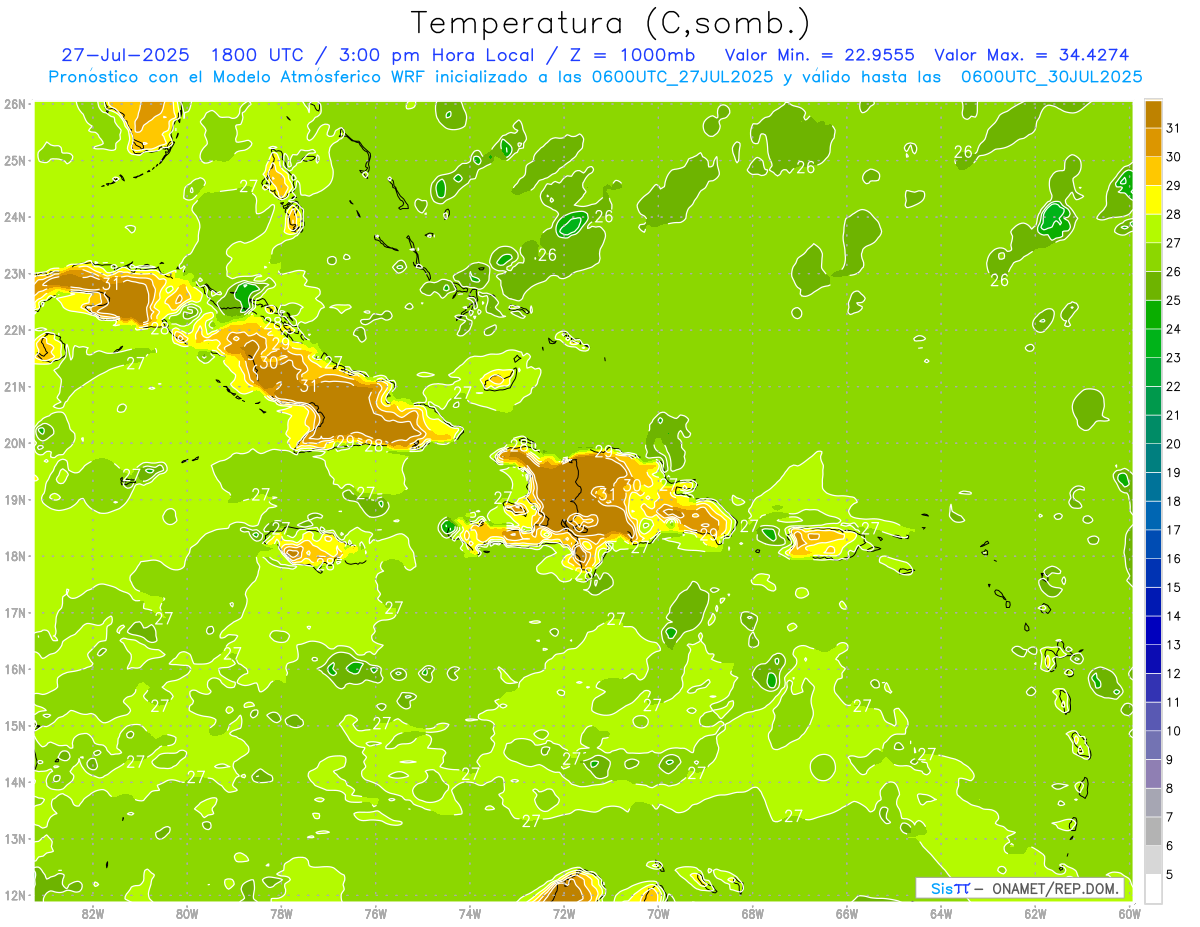The image size is (1200, 927).
Task: Click color scale label "31"
Action: tap(1174, 128)
